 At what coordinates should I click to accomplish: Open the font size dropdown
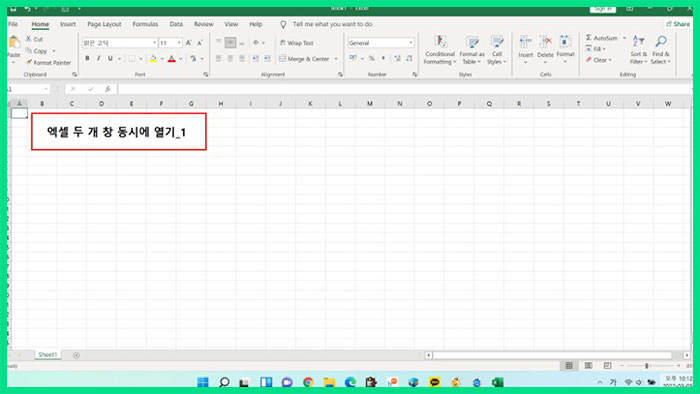point(179,43)
